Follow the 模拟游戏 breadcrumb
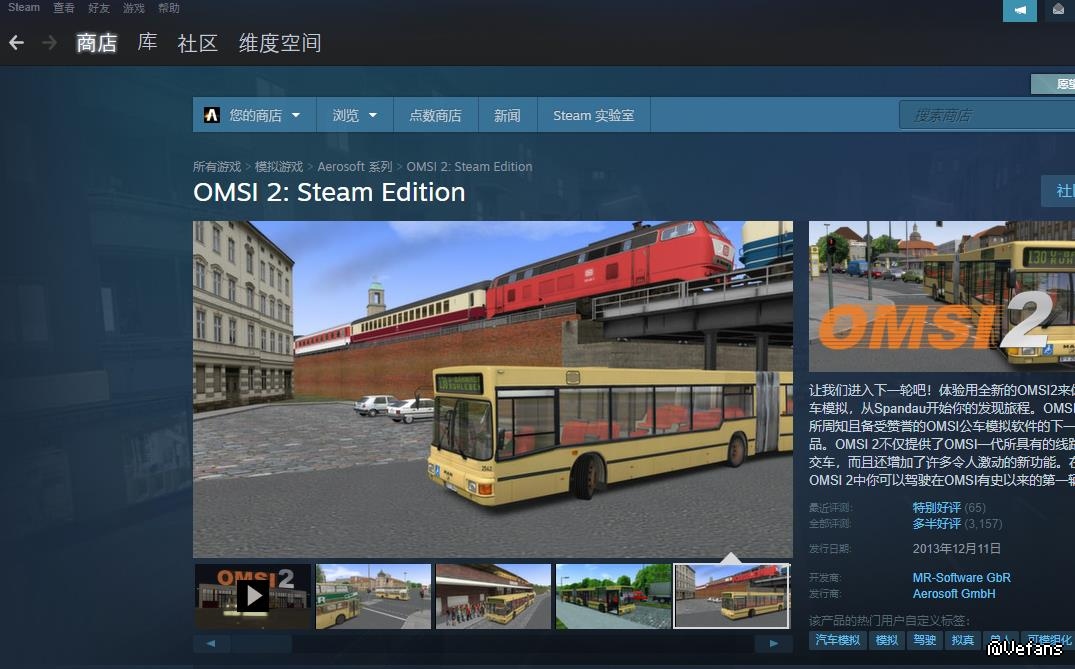 (278, 167)
